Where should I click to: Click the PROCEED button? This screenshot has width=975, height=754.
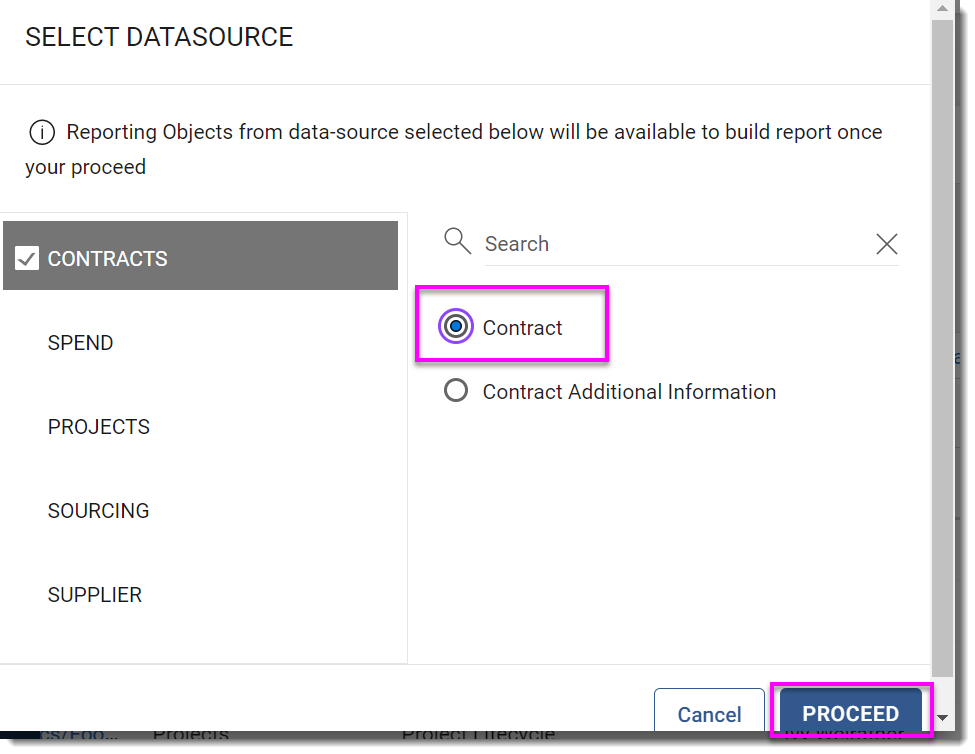point(850,712)
